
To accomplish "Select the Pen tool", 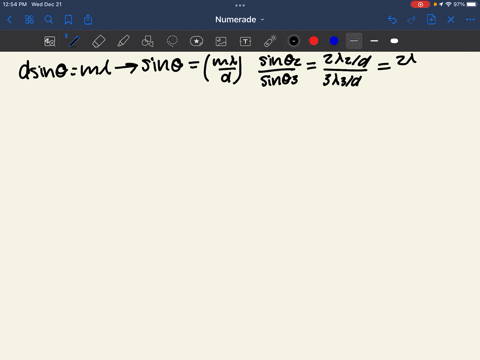I will tap(74, 41).
